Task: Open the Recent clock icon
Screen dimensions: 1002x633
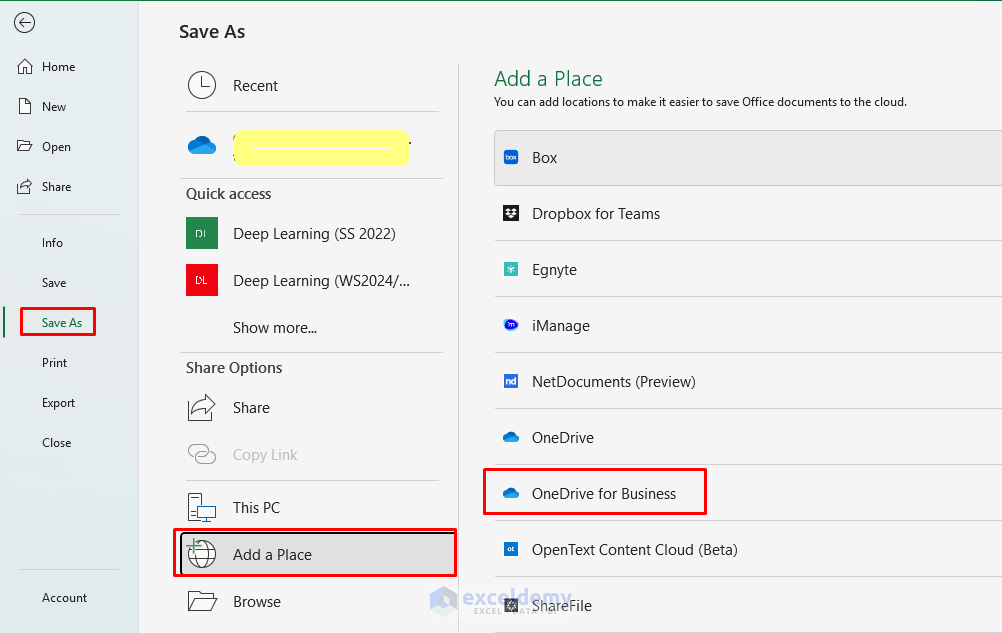Action: tap(202, 86)
